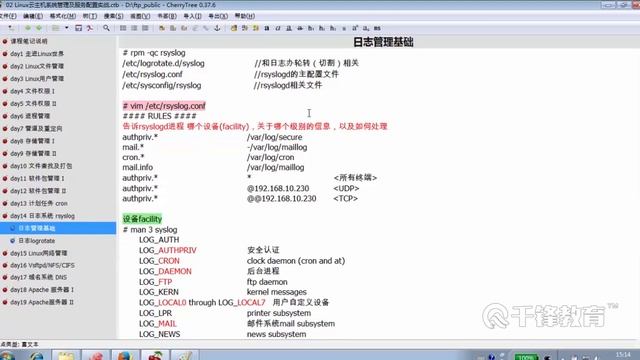The height and width of the screenshot is (360, 640).
Task: Select the day17 域名系统 DNS node
Action: (x=39, y=278)
